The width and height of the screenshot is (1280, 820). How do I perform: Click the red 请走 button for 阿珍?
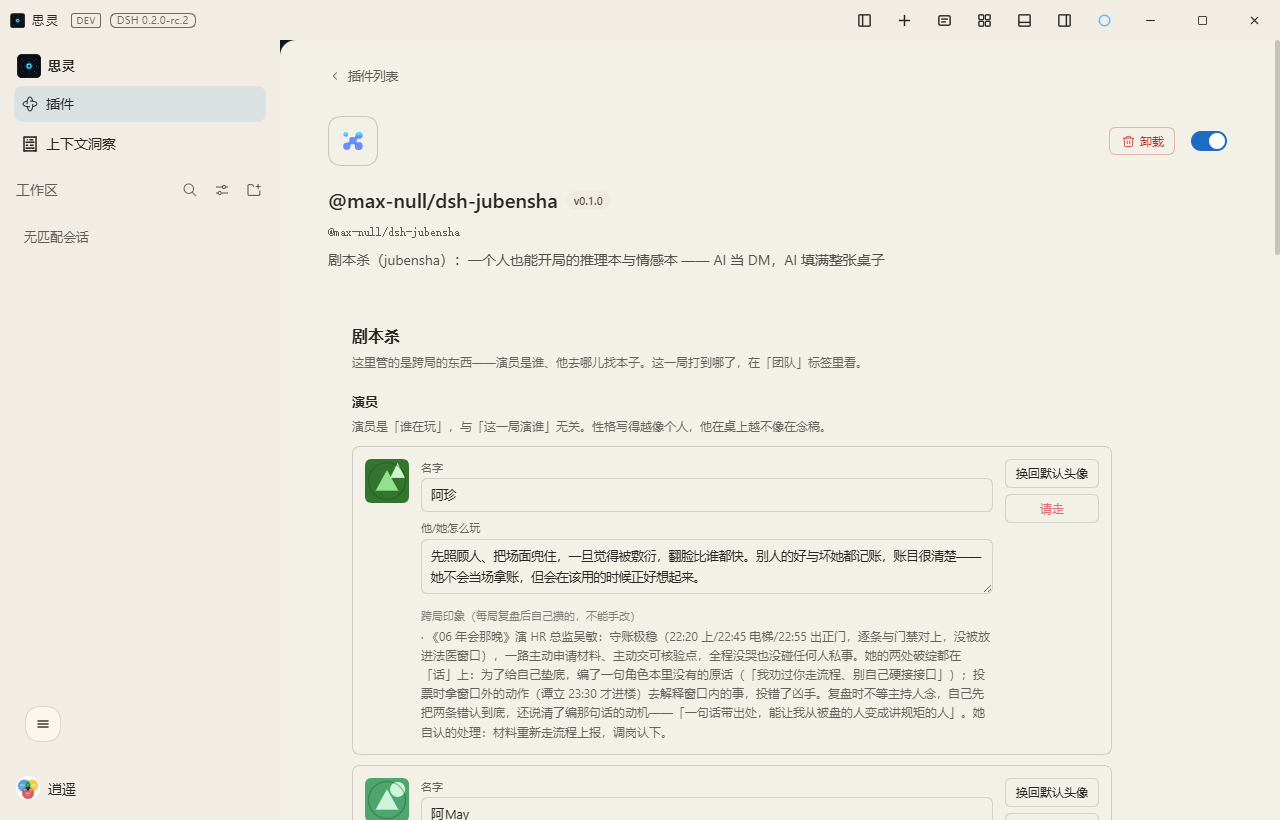[x=1052, y=508]
